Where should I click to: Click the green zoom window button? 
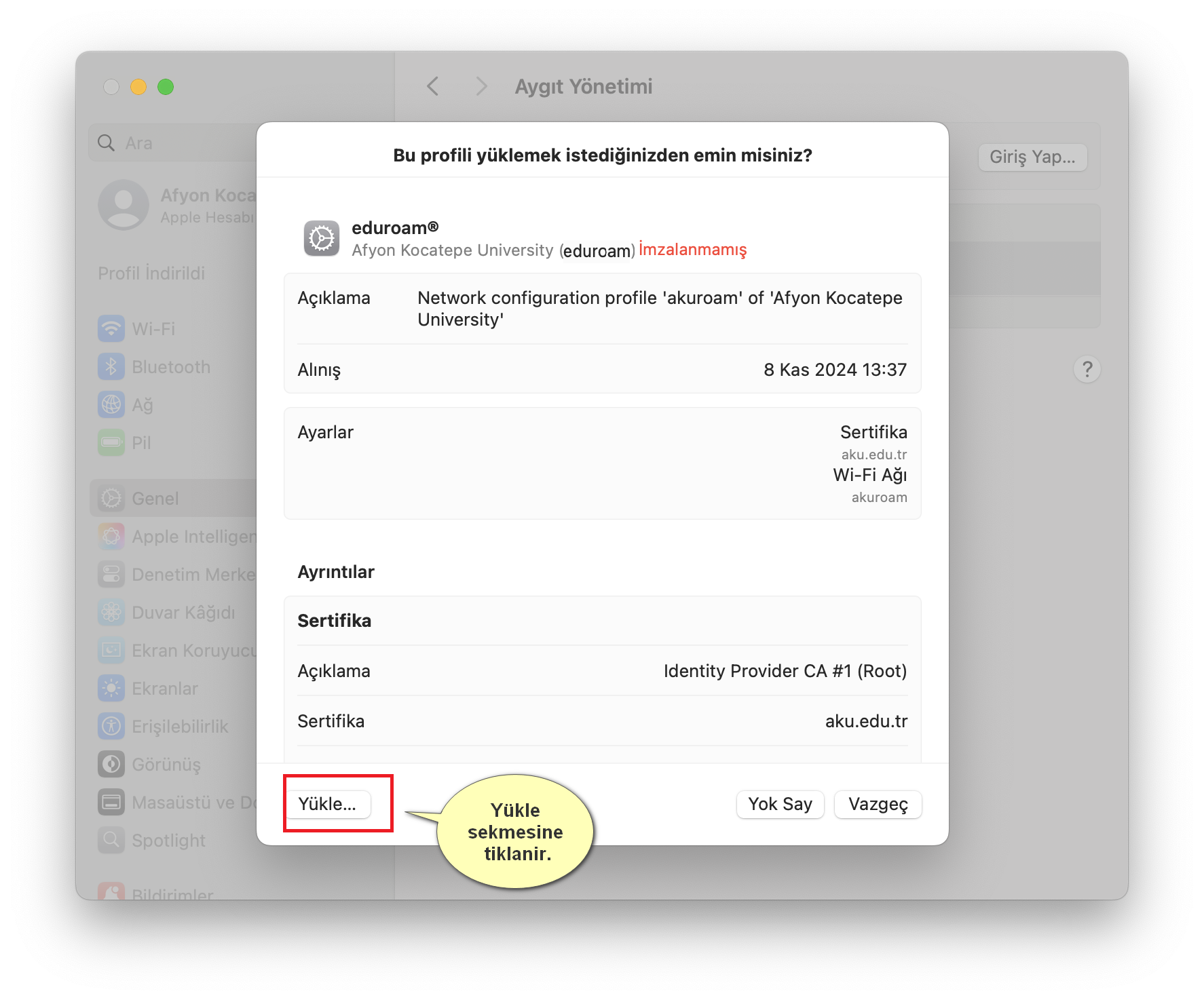166,87
